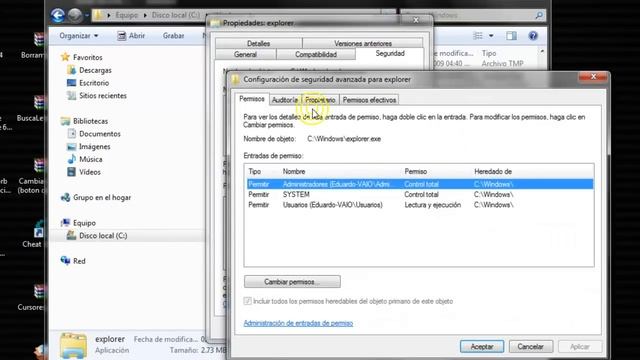Click the Grupo en el hogar icon
Screen dimensions: 640x360
click(x=65, y=197)
